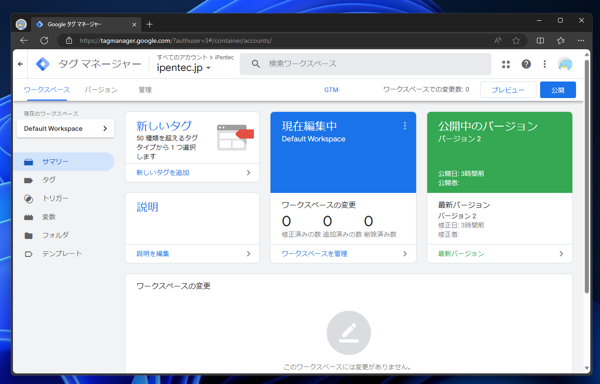600x384 pixels.
Task: Open a new browser tab
Action: (x=150, y=24)
